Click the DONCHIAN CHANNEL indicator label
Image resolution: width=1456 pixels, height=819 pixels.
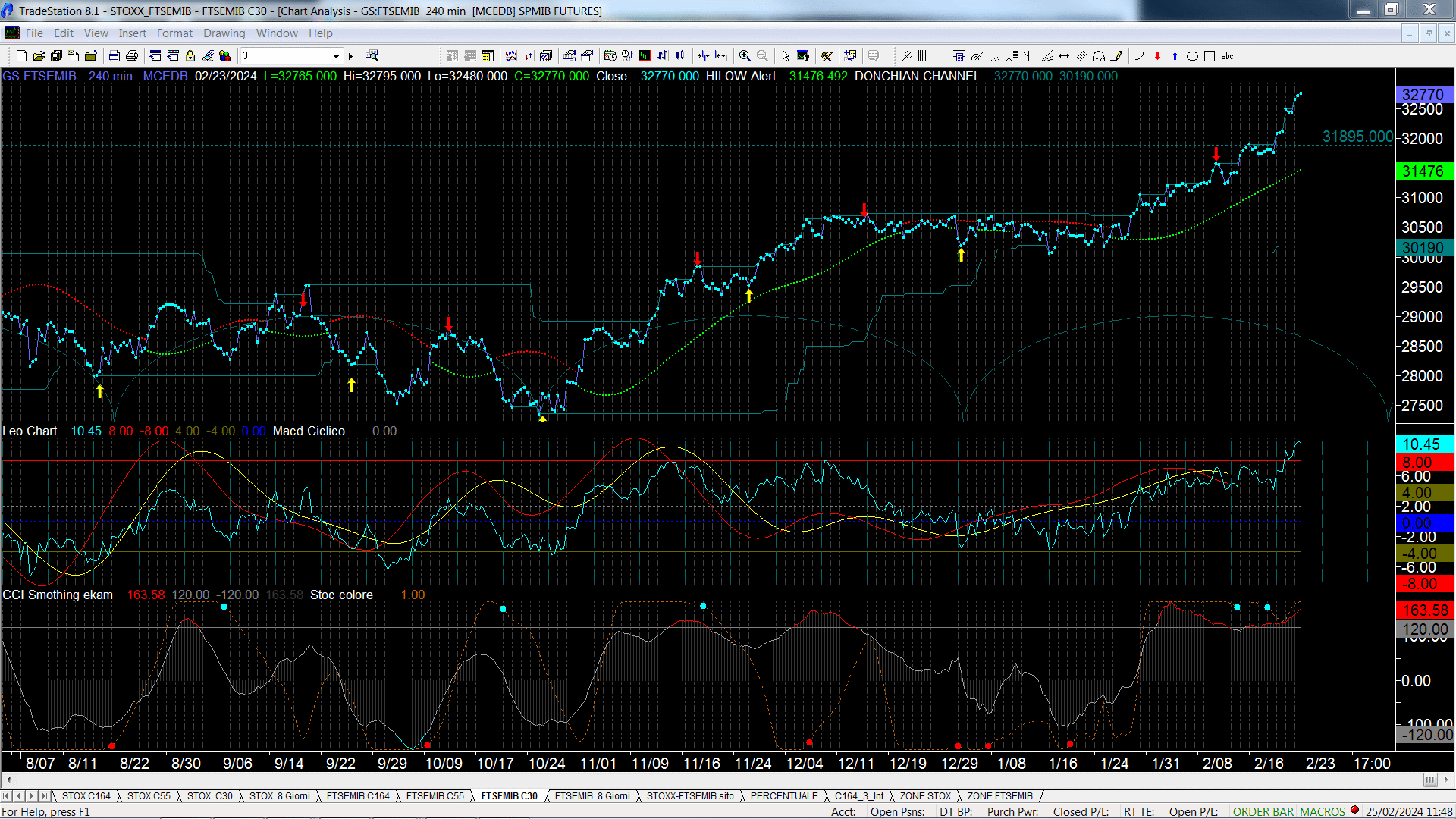(x=917, y=76)
